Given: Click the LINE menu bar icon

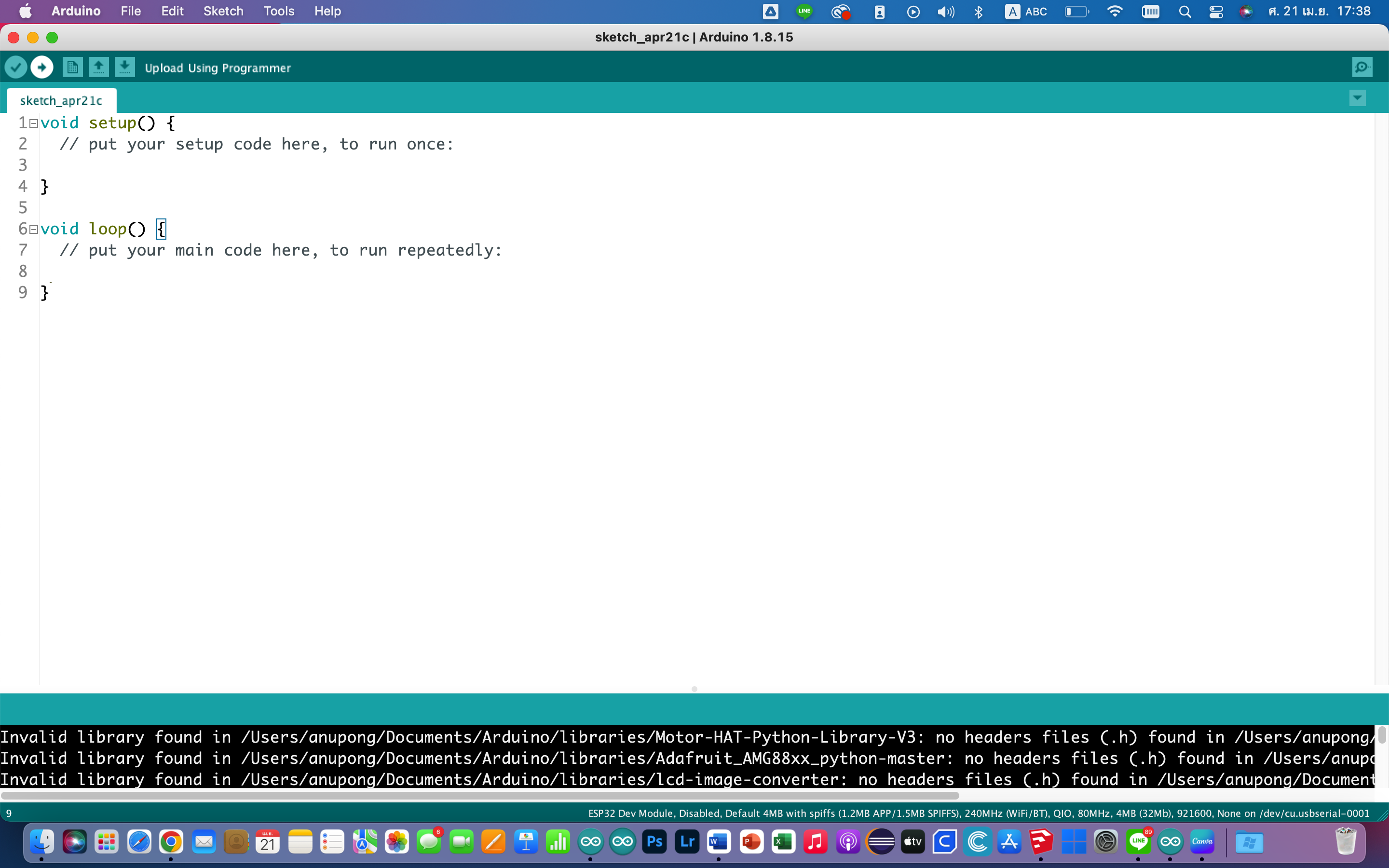Looking at the screenshot, I should pyautogui.click(x=804, y=12).
